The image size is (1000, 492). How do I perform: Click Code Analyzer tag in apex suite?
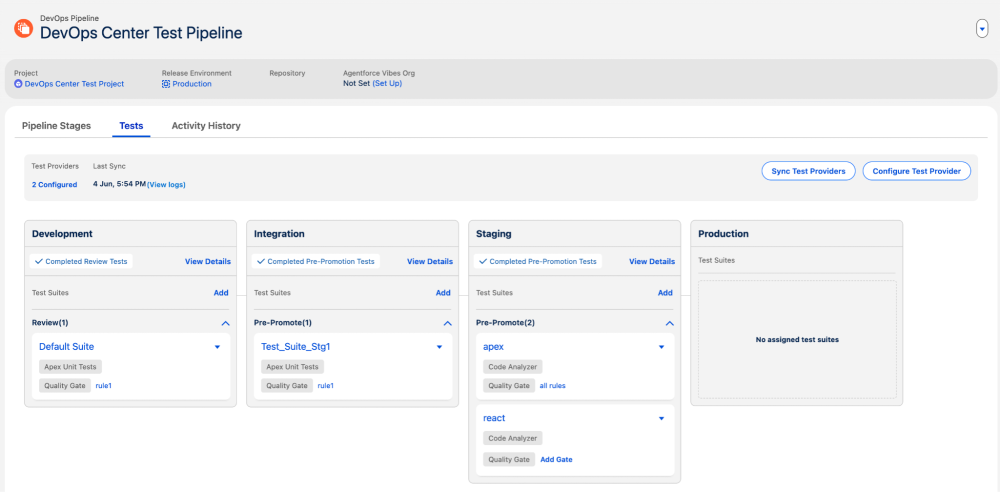(512, 367)
